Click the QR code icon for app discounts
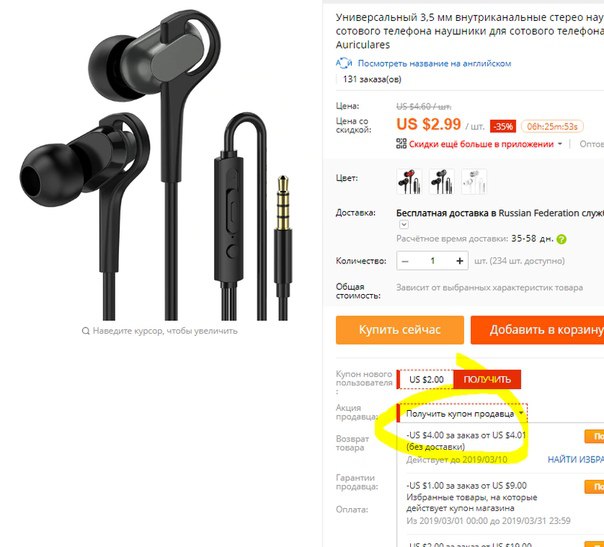Image resolution: width=604 pixels, height=547 pixels. point(401,144)
